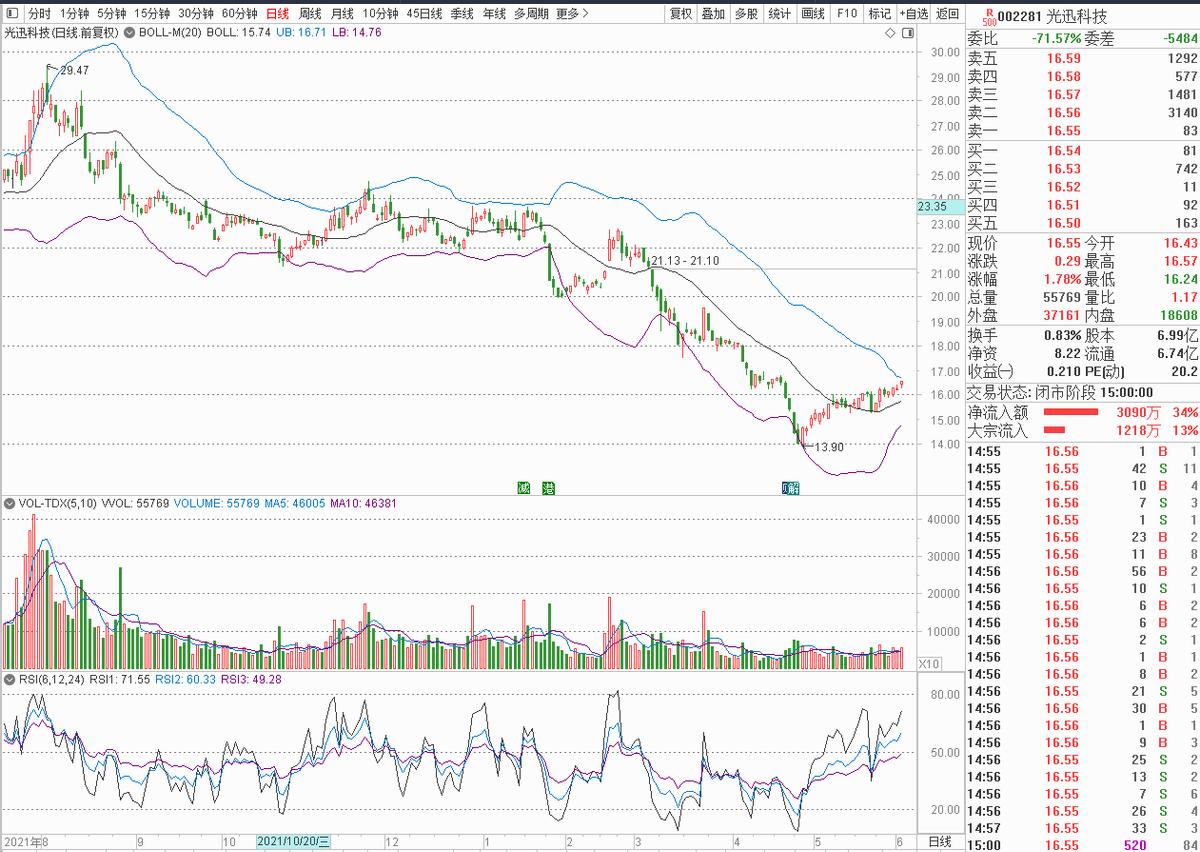Expand the 更多 periods menu

tap(571, 14)
